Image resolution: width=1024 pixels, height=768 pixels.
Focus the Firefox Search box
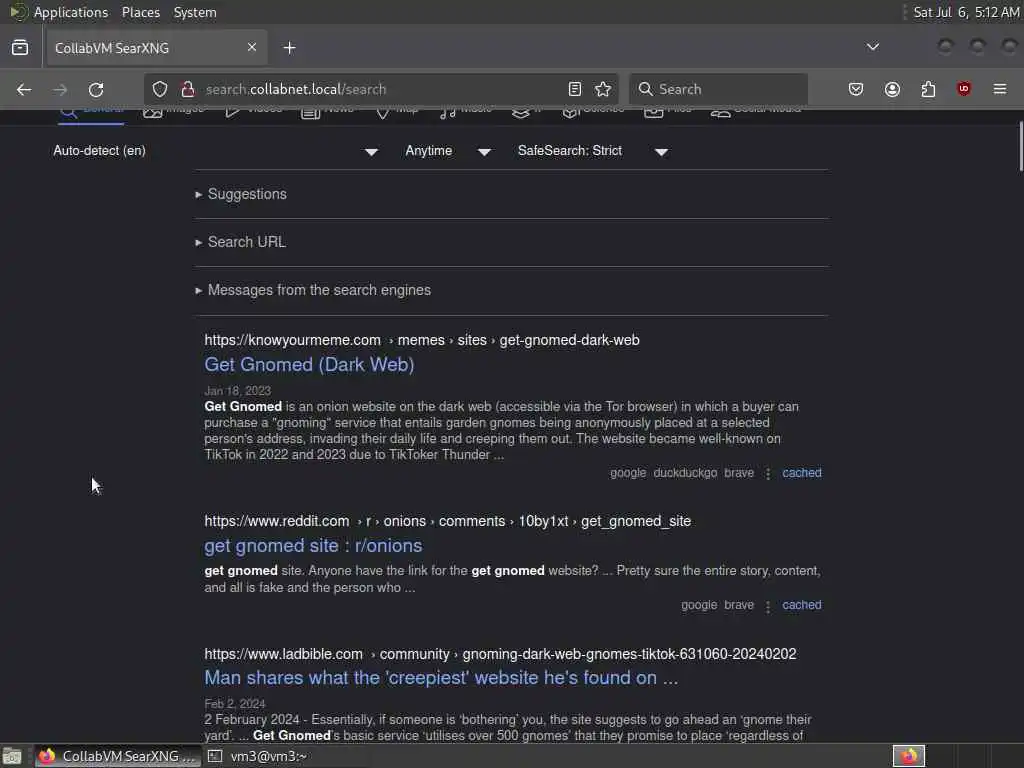tap(718, 89)
